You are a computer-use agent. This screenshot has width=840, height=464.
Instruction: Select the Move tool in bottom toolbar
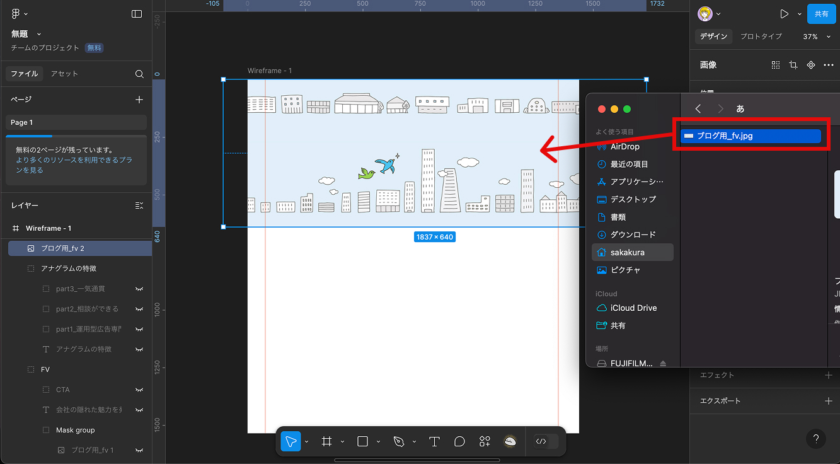(291, 441)
